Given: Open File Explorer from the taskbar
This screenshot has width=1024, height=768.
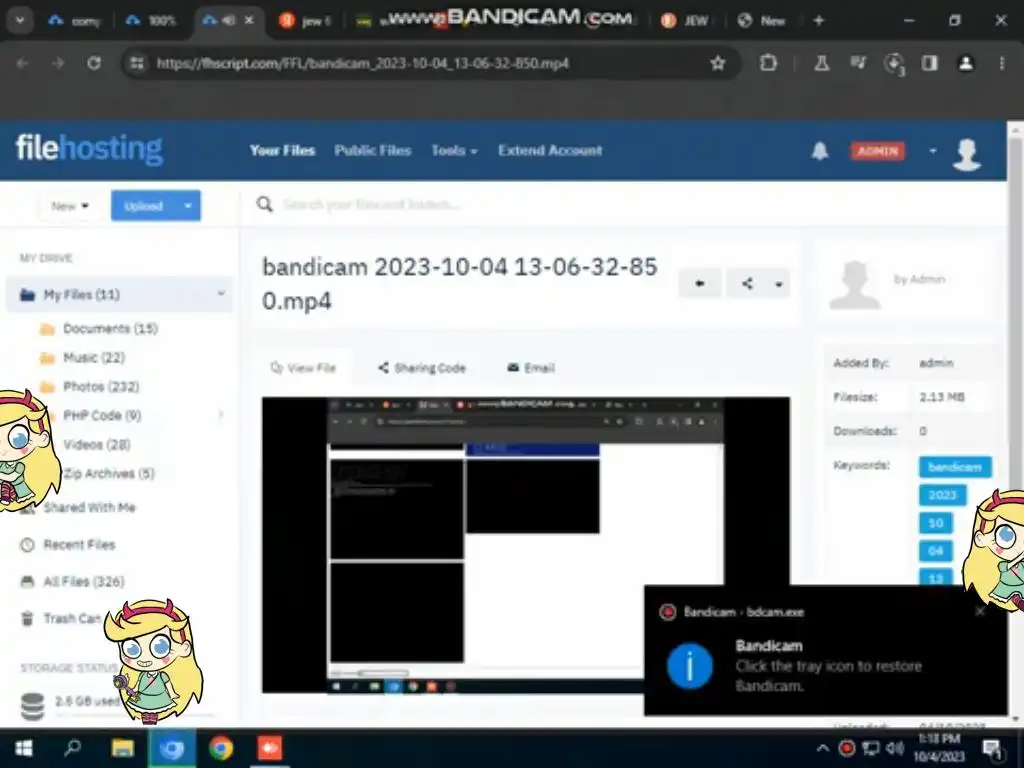Looking at the screenshot, I should 122,748.
